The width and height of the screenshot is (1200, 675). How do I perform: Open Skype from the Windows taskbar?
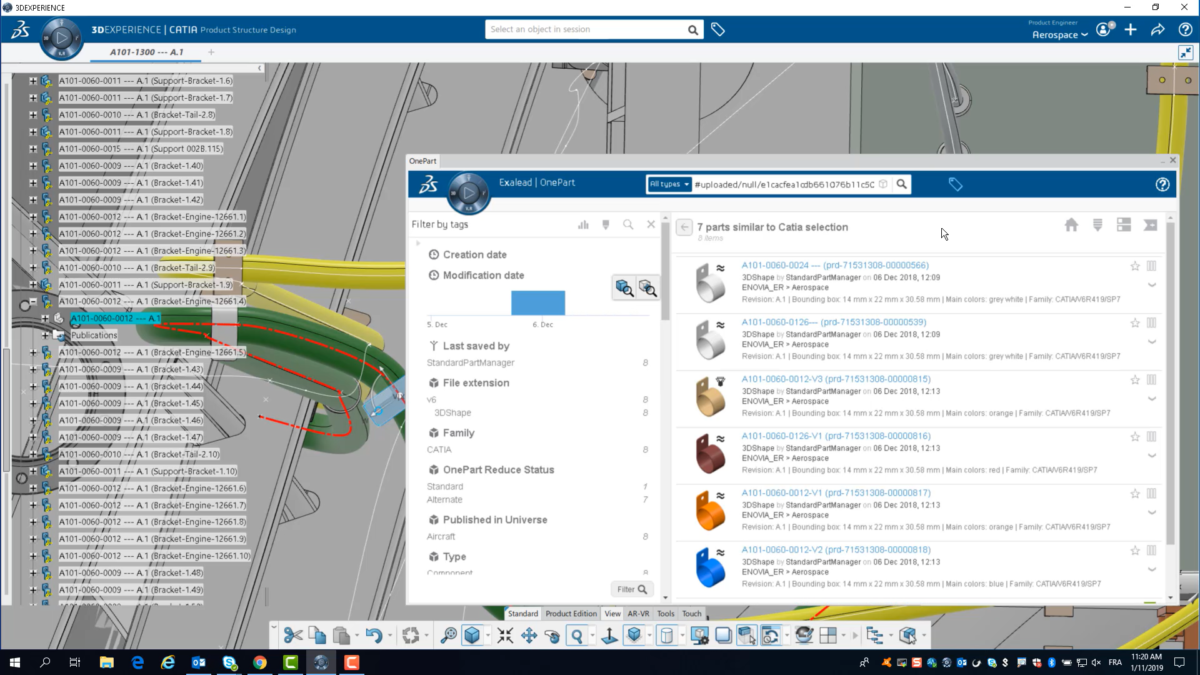click(x=230, y=662)
